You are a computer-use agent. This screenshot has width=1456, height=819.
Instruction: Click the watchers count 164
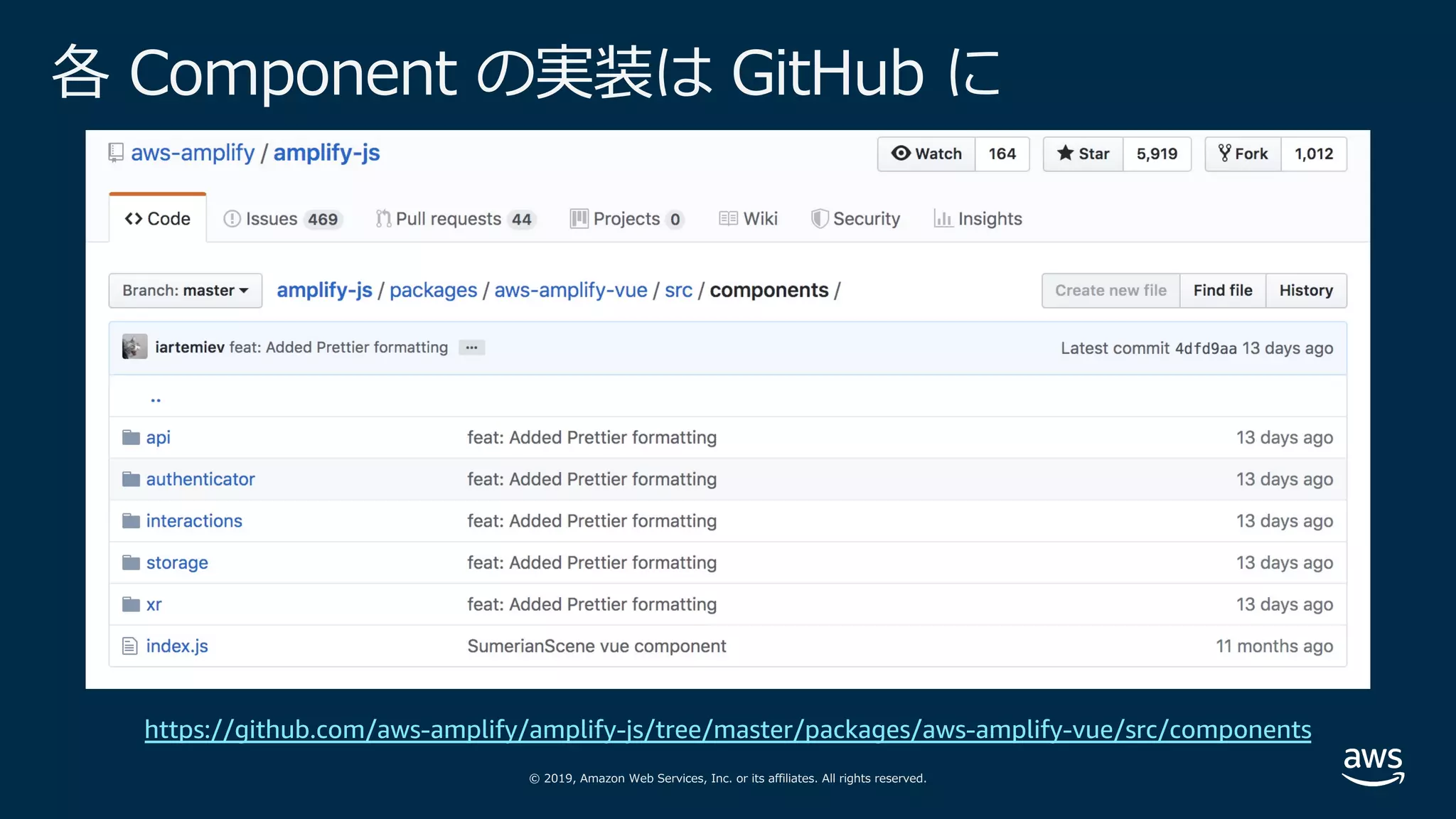pos(1002,154)
